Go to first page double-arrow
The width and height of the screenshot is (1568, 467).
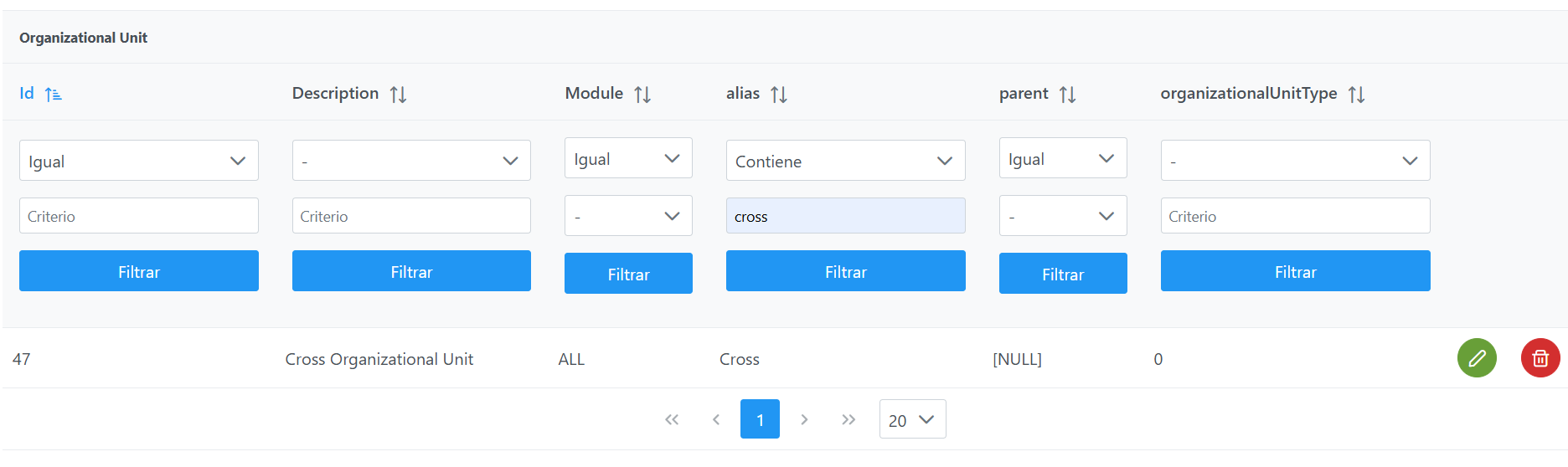click(672, 419)
